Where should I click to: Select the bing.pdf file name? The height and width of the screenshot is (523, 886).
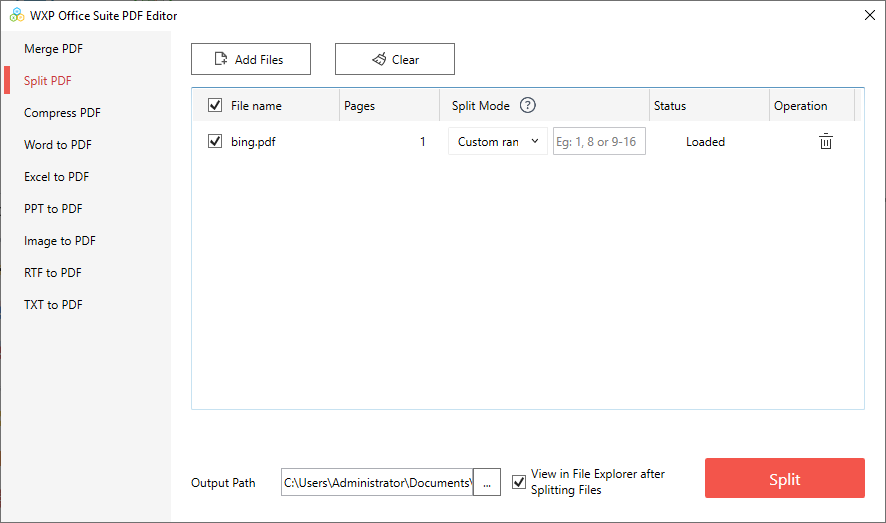pos(253,142)
